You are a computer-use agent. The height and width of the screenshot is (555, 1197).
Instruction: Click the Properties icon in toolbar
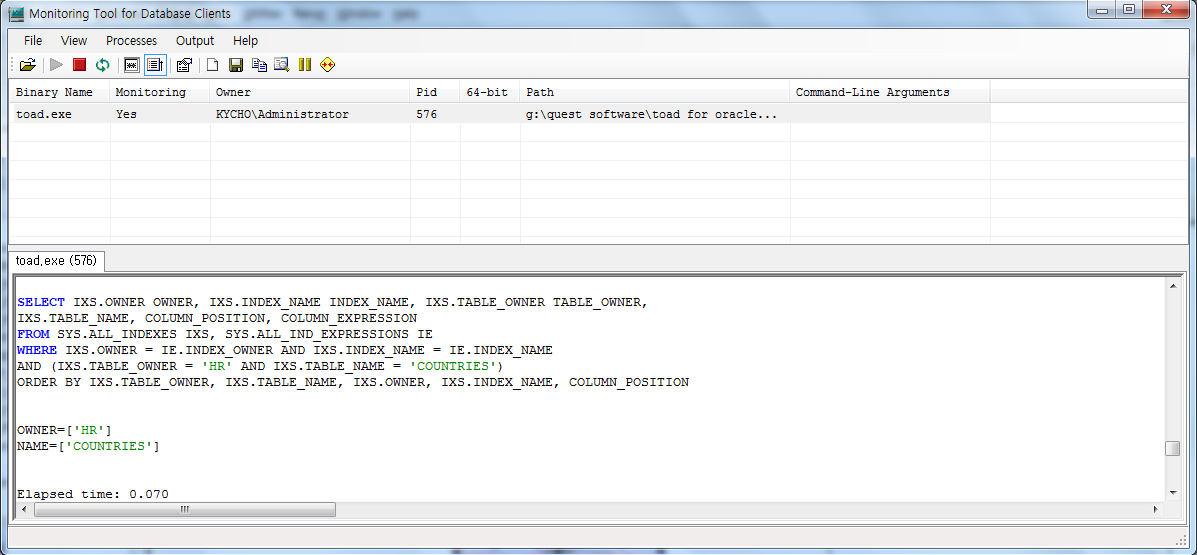(184, 65)
